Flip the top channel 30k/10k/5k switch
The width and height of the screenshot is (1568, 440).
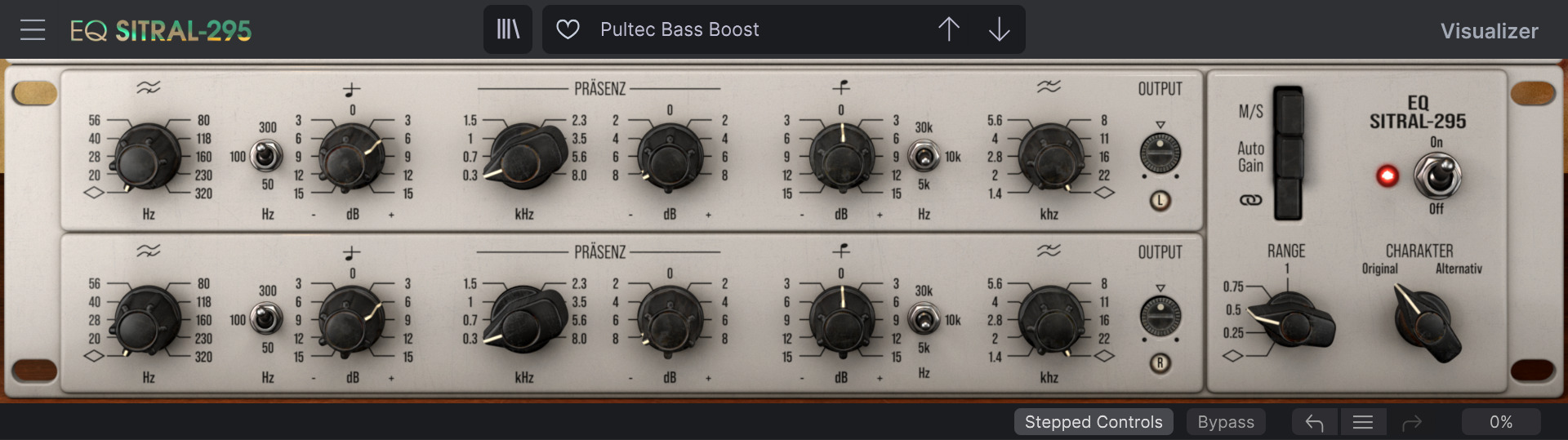pyautogui.click(x=923, y=155)
